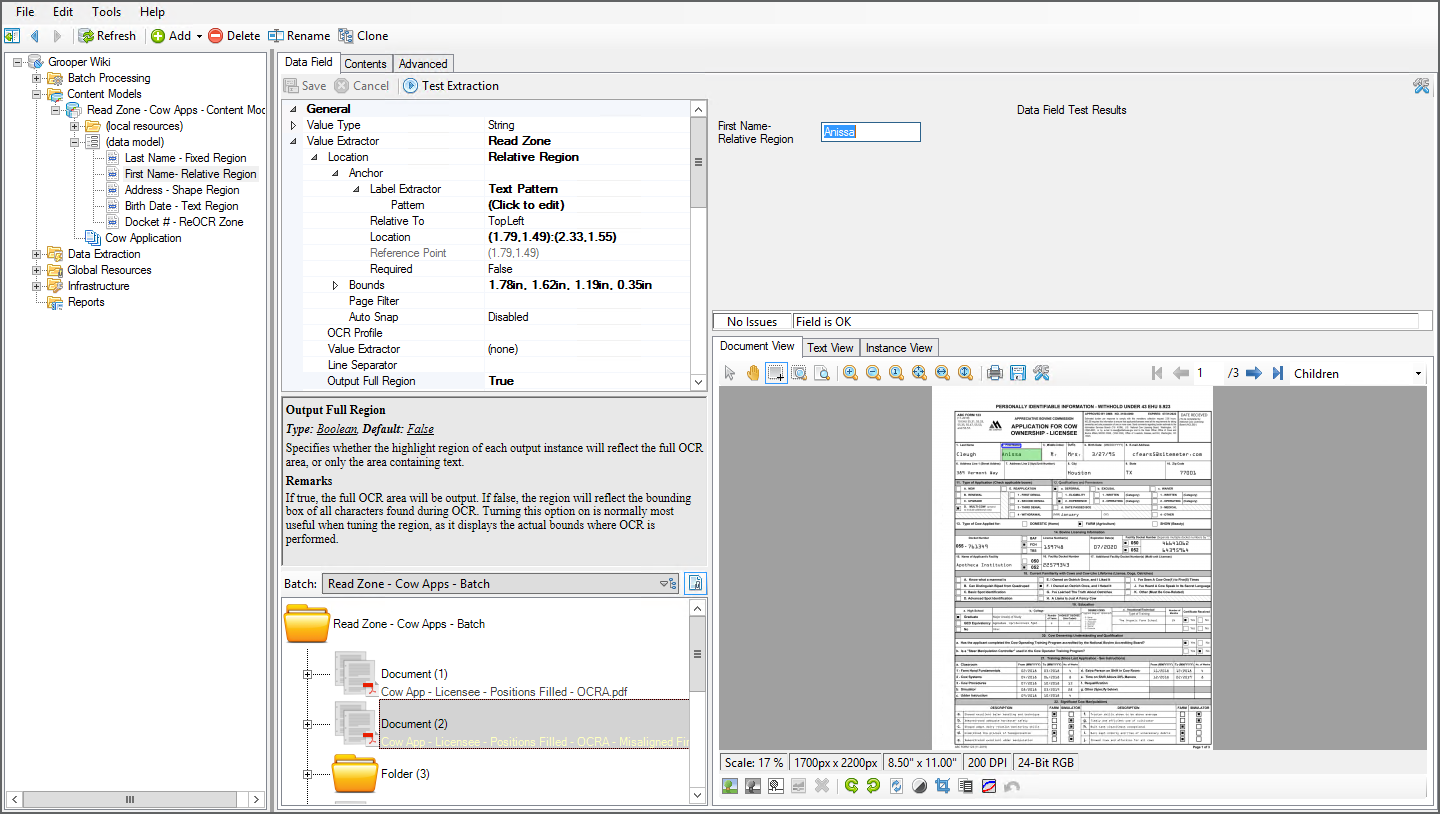Go to next page with blue arrow
The image size is (1440, 814).
[1253, 373]
